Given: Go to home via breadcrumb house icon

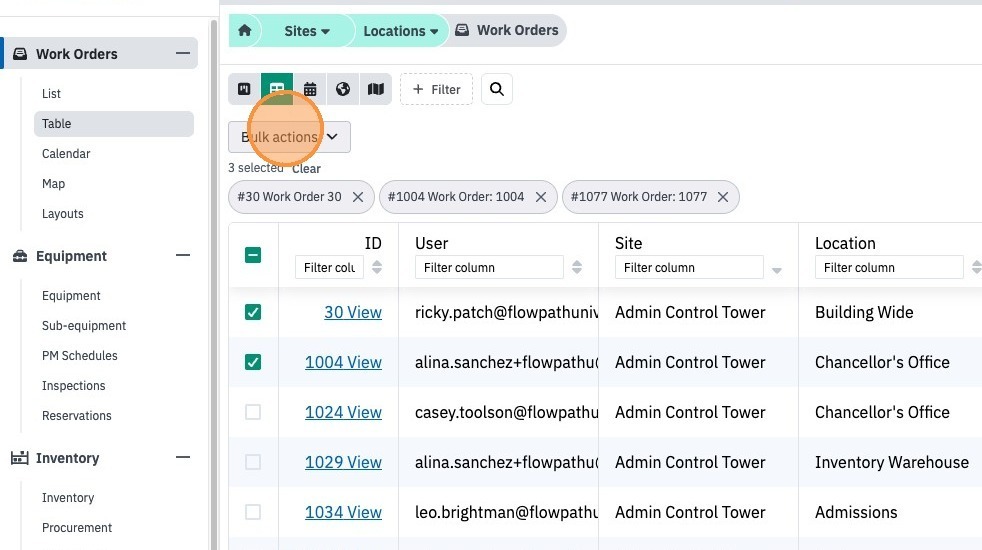Looking at the screenshot, I should (245, 30).
